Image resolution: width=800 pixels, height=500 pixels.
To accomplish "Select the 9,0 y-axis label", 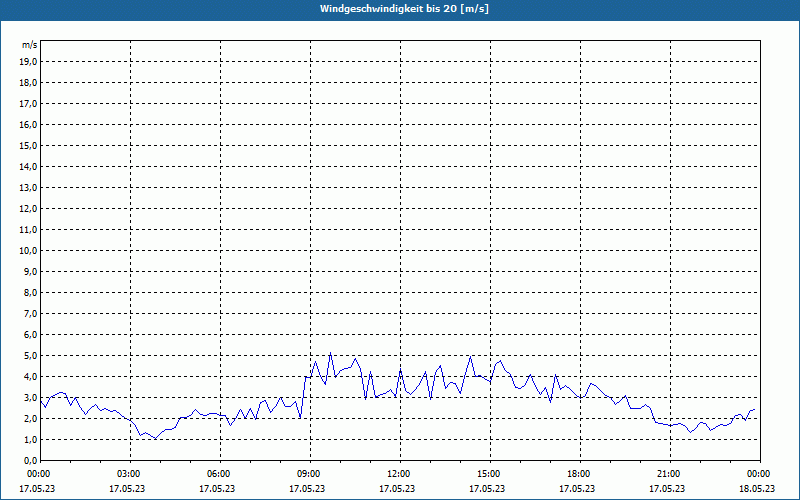I will coord(30,271).
